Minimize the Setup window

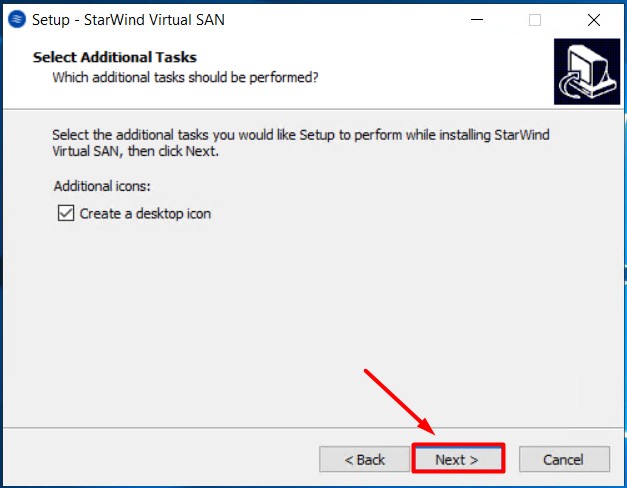tap(476, 19)
